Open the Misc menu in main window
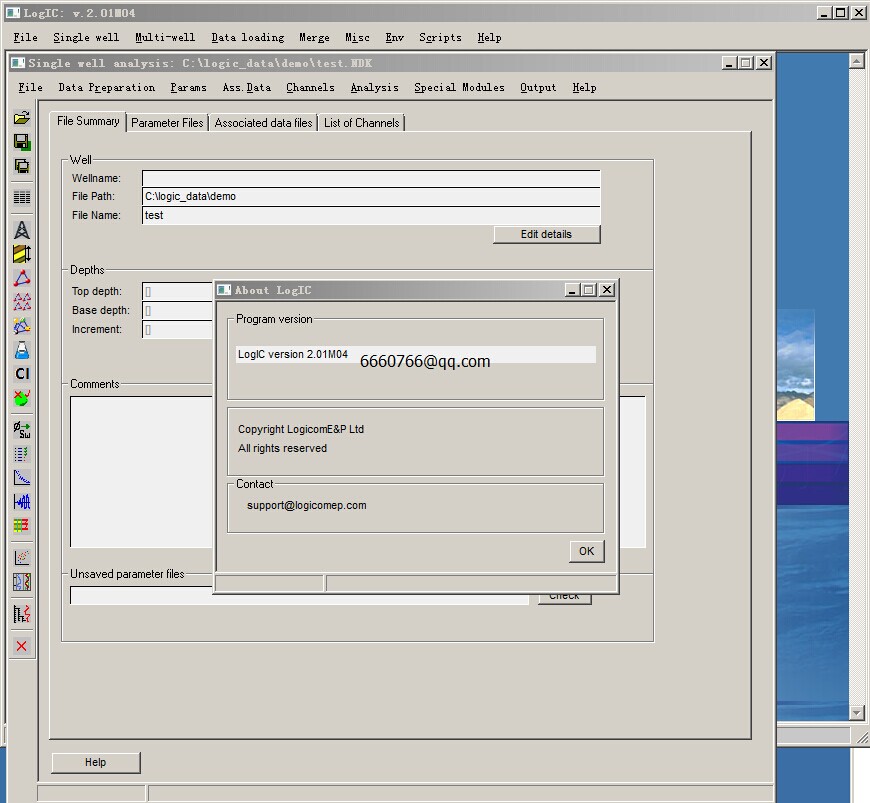870x803 pixels. 357,38
